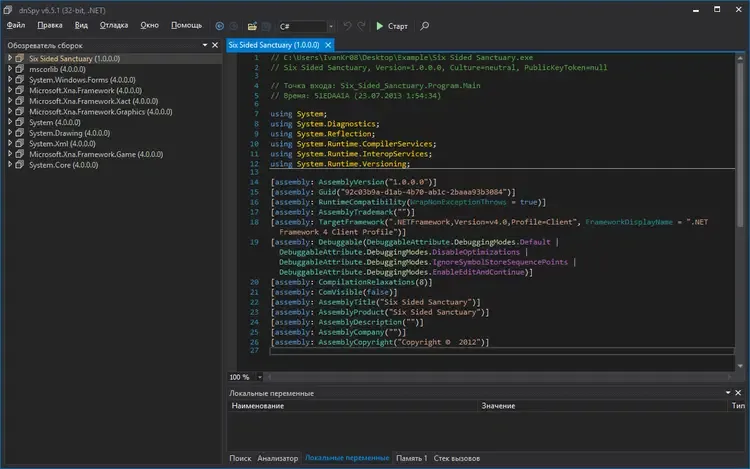The image size is (750, 469).
Task: Close the assembly explorer panel
Action: [217, 45]
